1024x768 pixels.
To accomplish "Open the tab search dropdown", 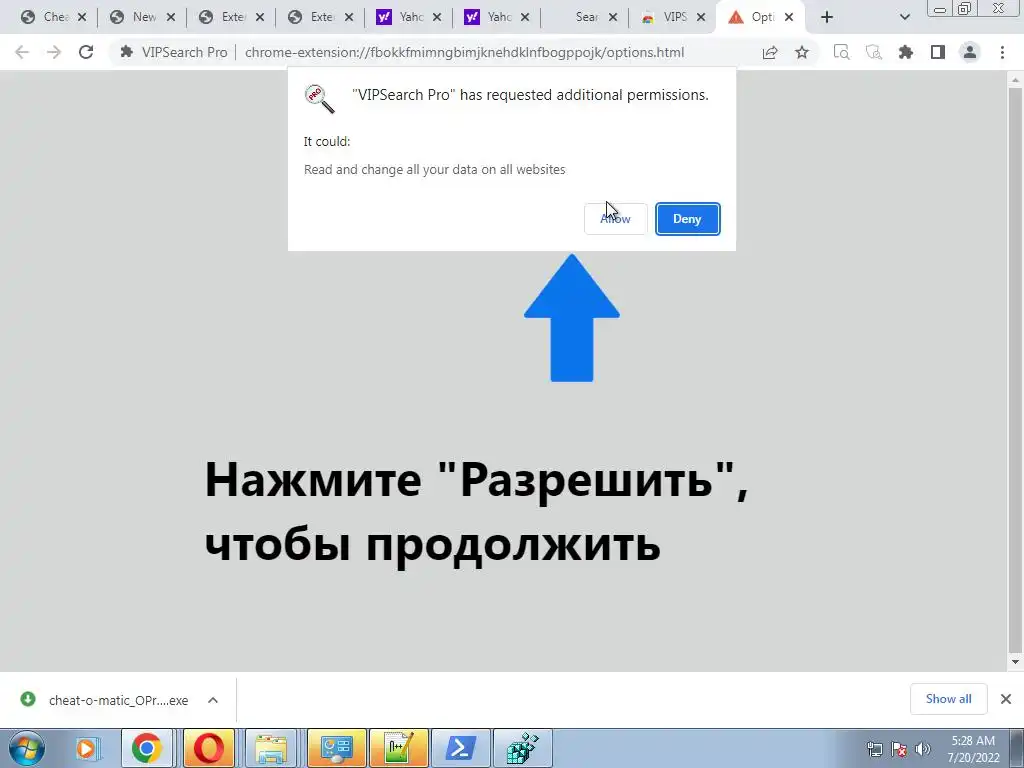I will 904,18.
